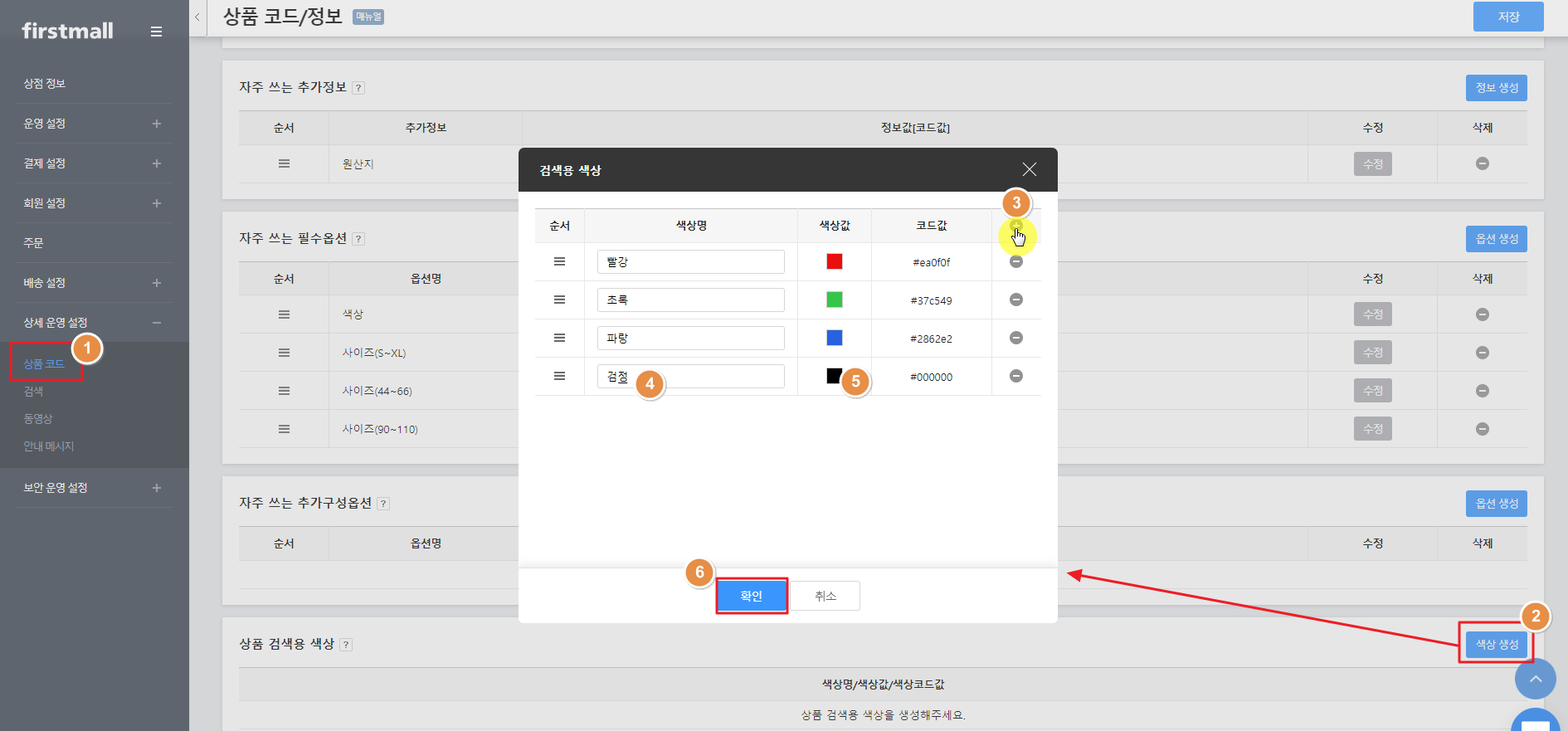Collapse the 상세 운영 설정 section
The height and width of the screenshot is (731, 1568).
pyautogui.click(x=156, y=323)
